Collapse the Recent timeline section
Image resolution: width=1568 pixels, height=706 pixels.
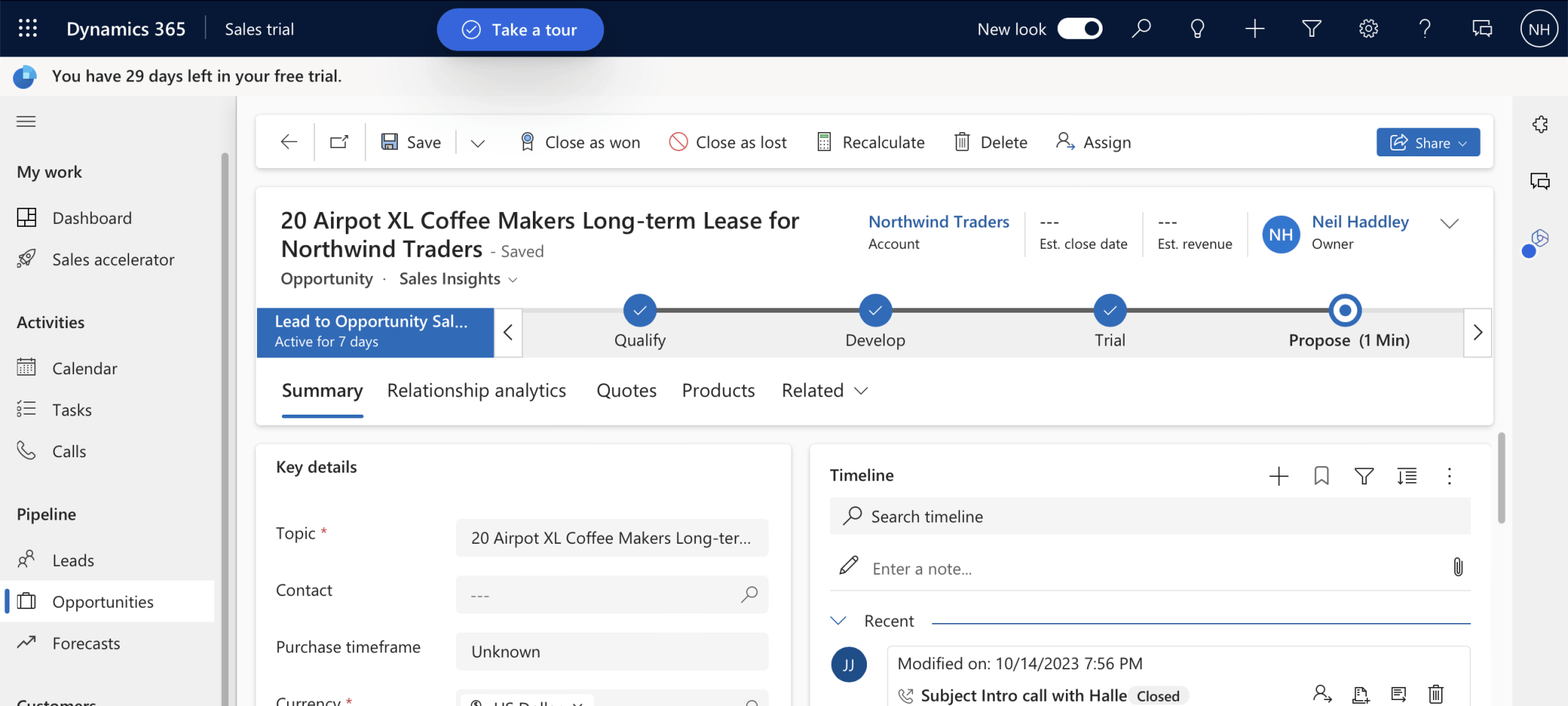pos(838,621)
